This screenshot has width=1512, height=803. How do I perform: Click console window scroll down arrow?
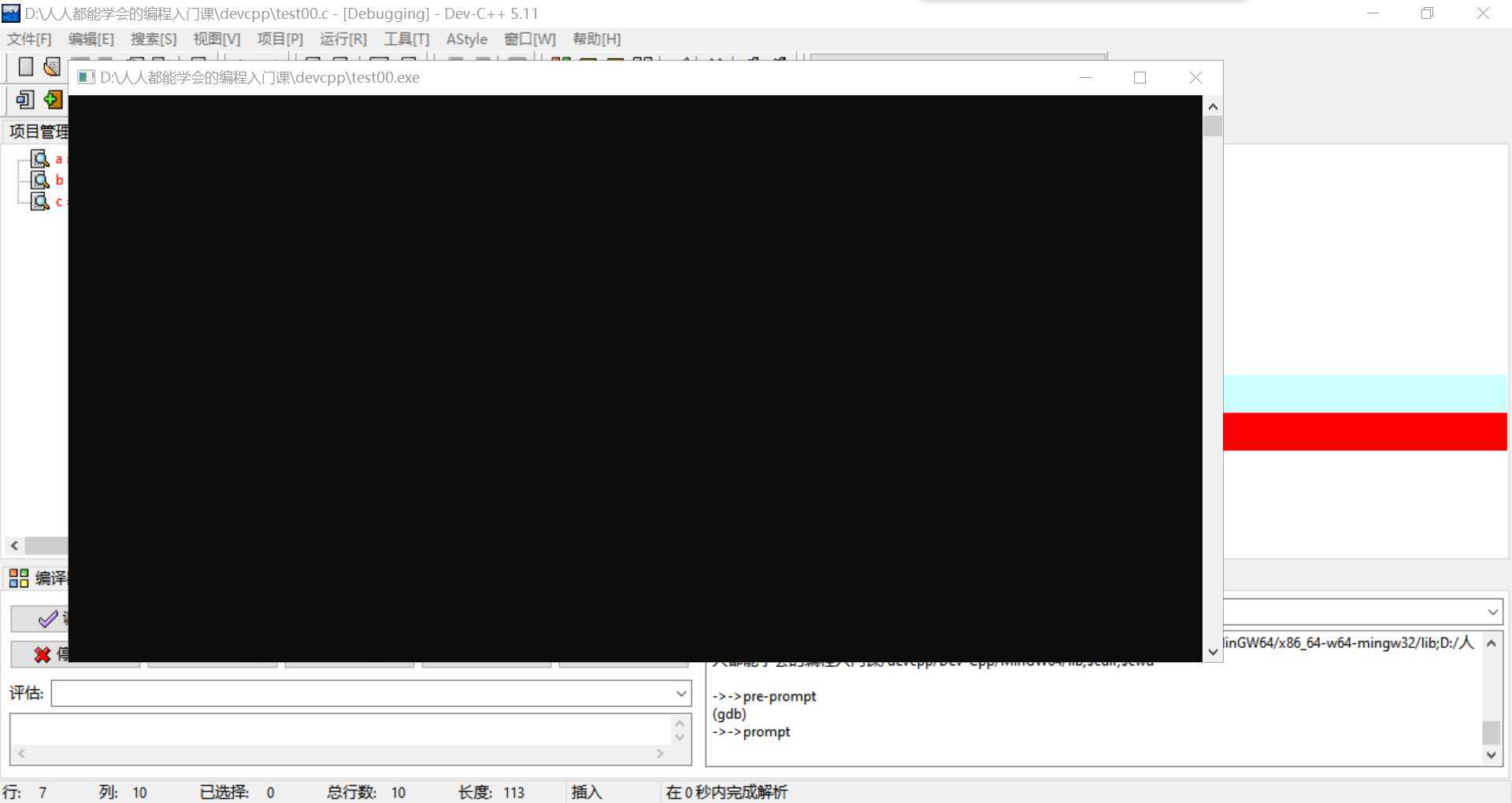coord(1213,652)
